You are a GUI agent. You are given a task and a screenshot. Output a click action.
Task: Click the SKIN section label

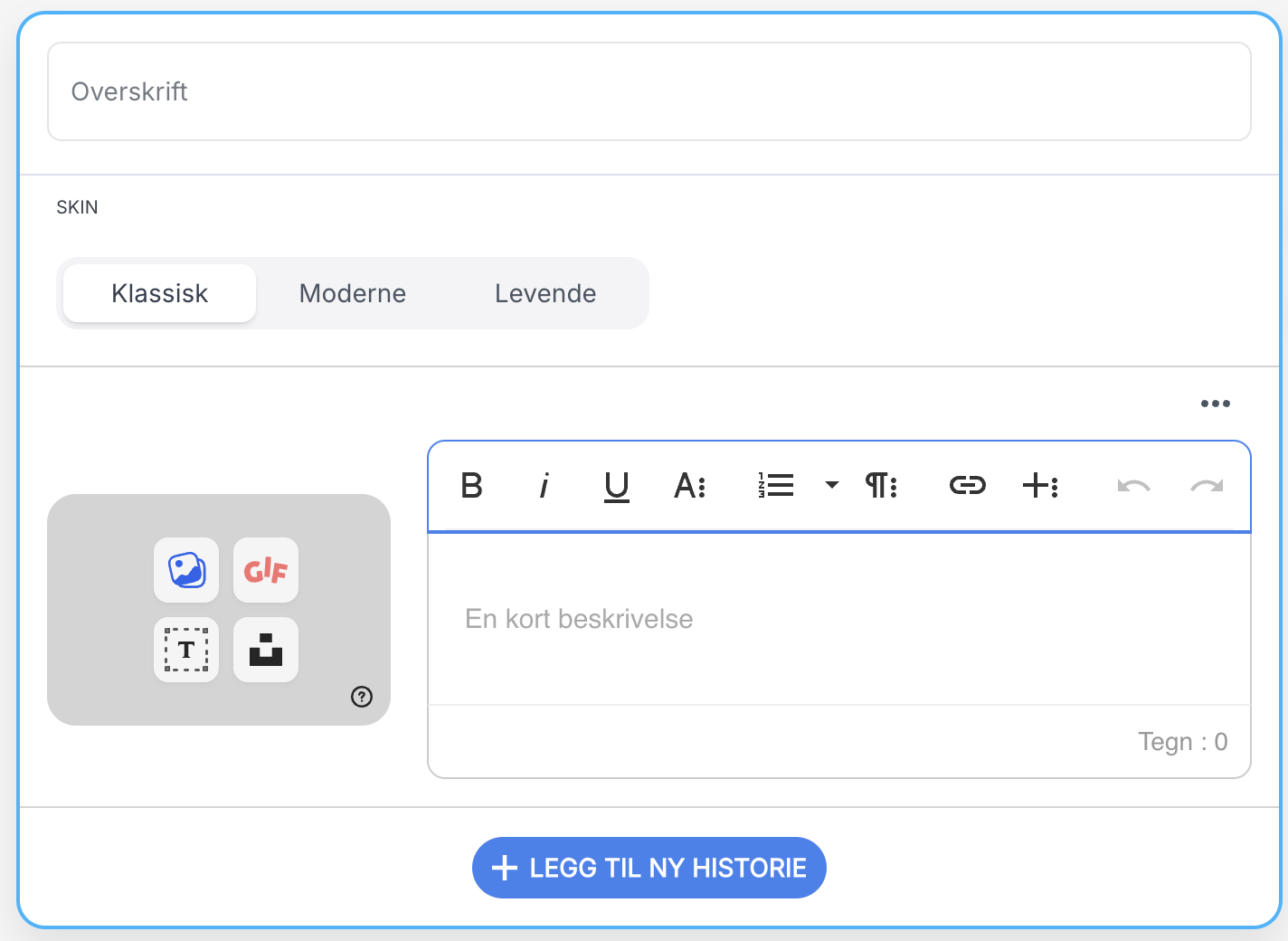tap(77, 207)
